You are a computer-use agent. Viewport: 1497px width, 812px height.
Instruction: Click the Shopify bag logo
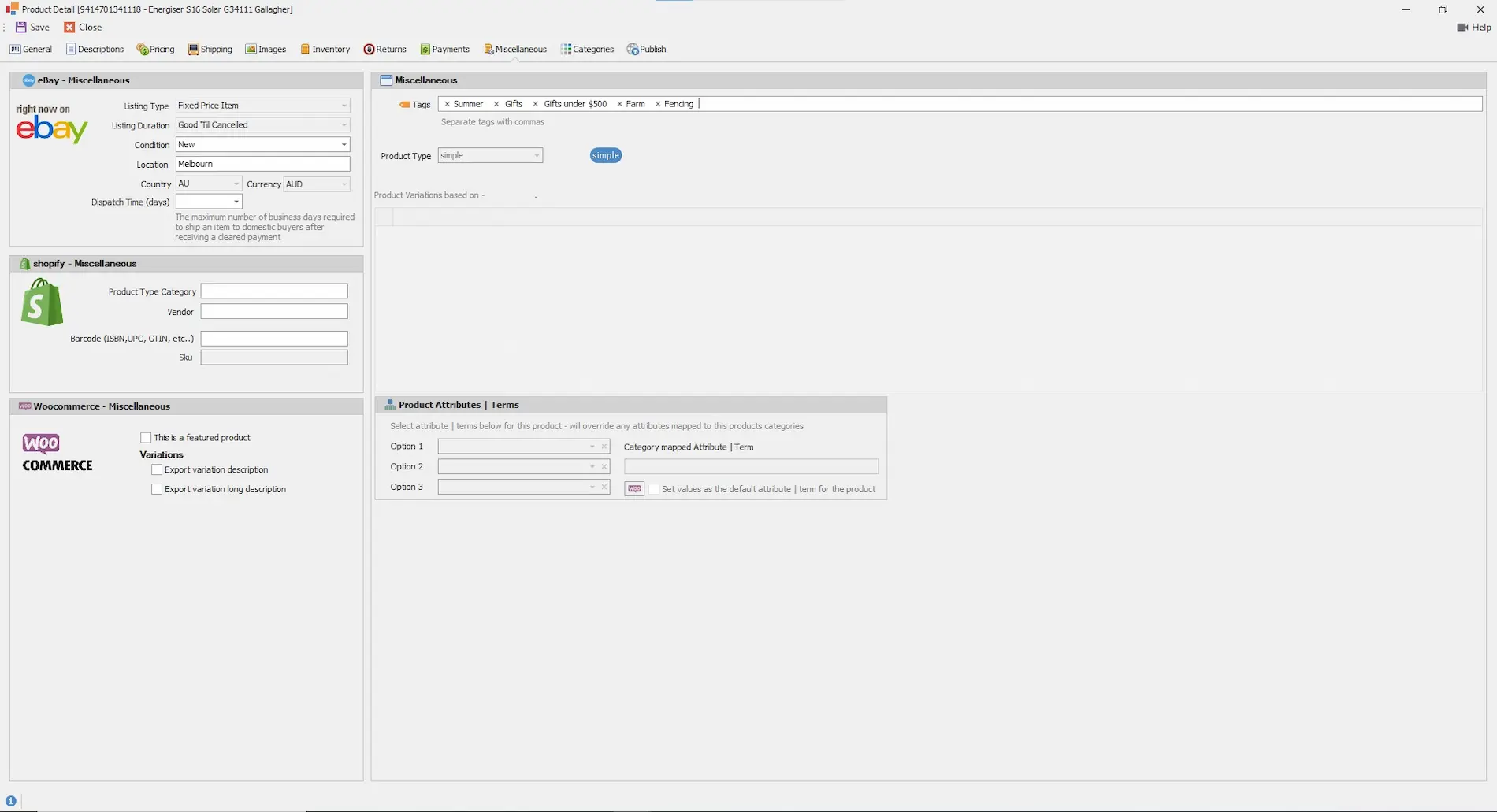coord(42,302)
